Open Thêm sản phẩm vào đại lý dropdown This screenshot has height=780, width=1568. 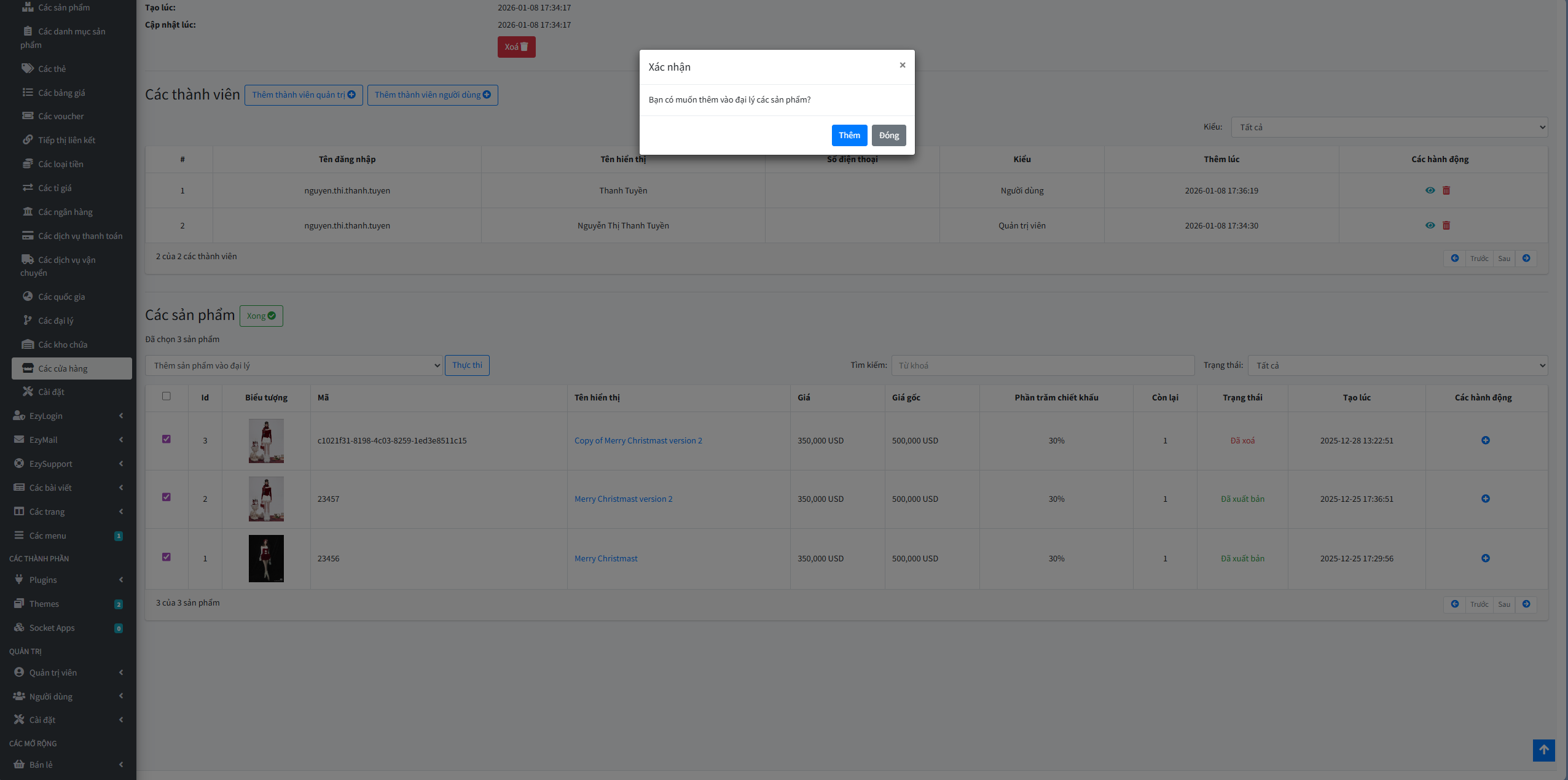click(294, 365)
